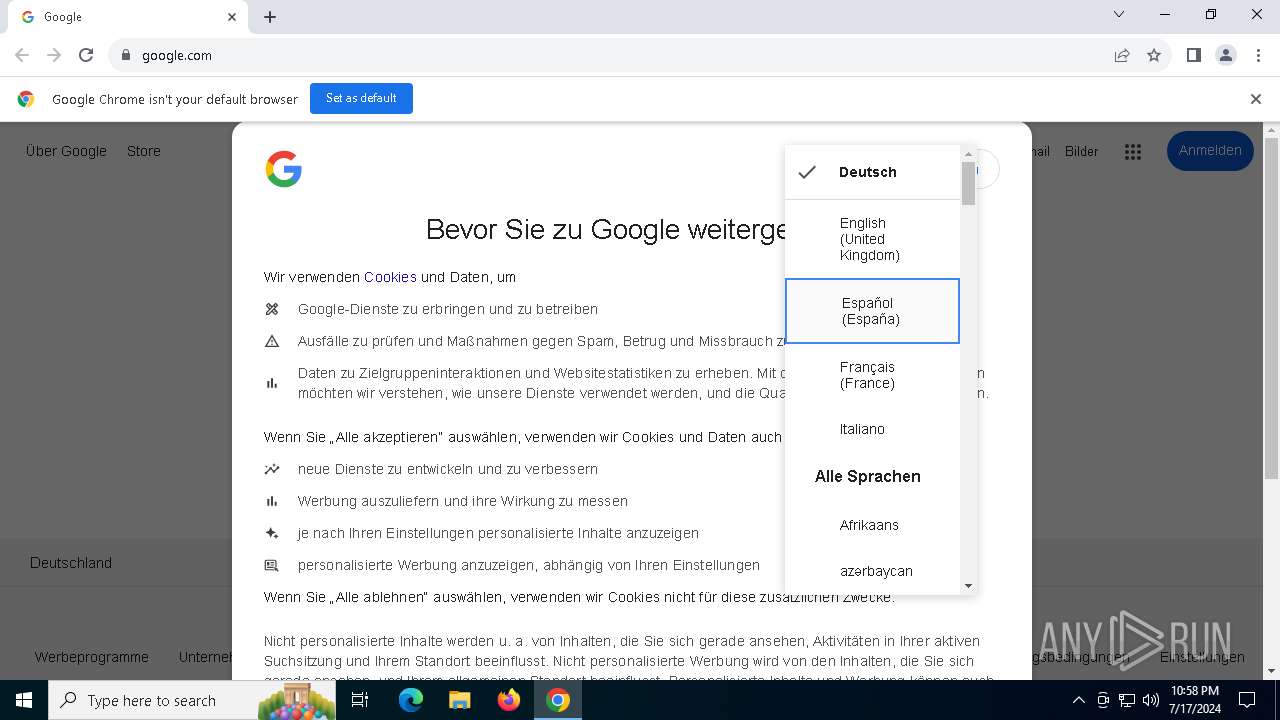Screen dimensions: 1280x720
Task: Click the browser forward arrow
Action: click(54, 55)
